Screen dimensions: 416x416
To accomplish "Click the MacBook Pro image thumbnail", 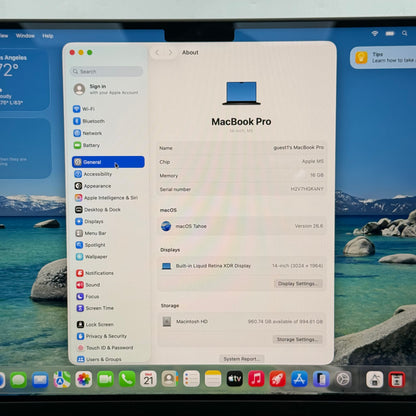I will (241, 93).
